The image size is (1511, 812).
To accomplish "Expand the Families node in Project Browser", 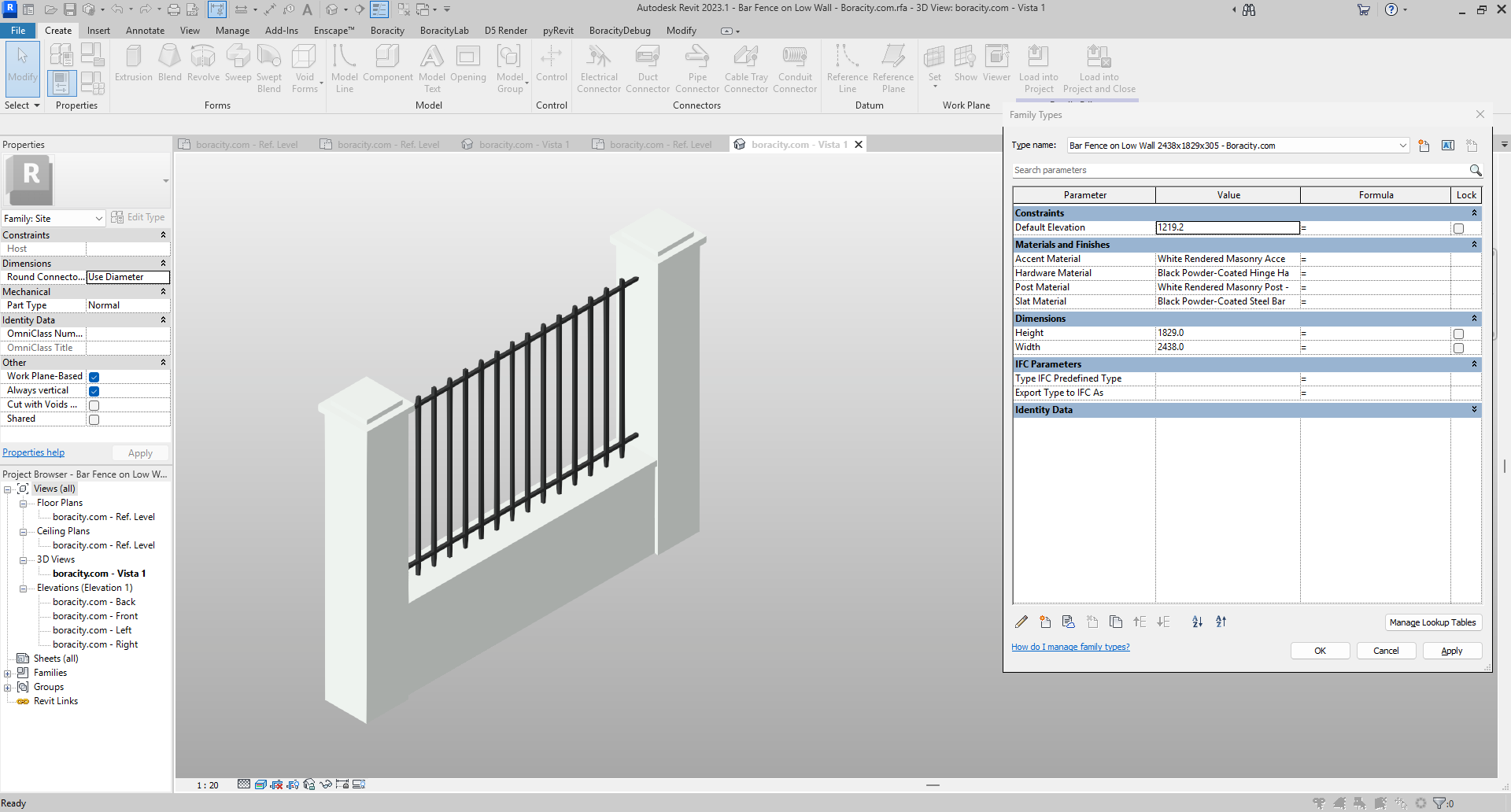I will pyautogui.click(x=8, y=674).
